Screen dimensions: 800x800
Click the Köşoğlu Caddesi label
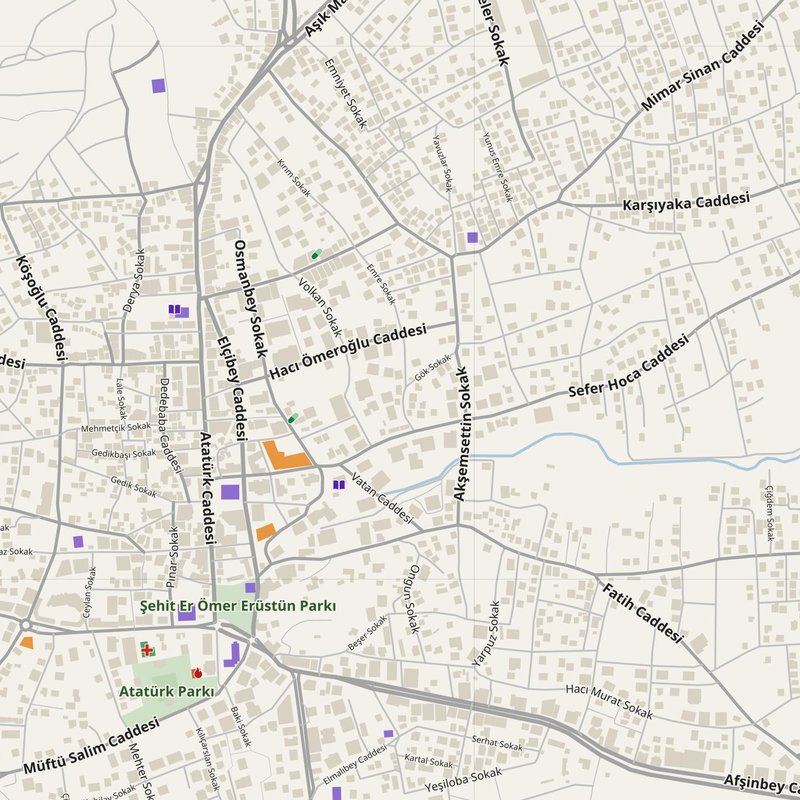click(x=41, y=308)
